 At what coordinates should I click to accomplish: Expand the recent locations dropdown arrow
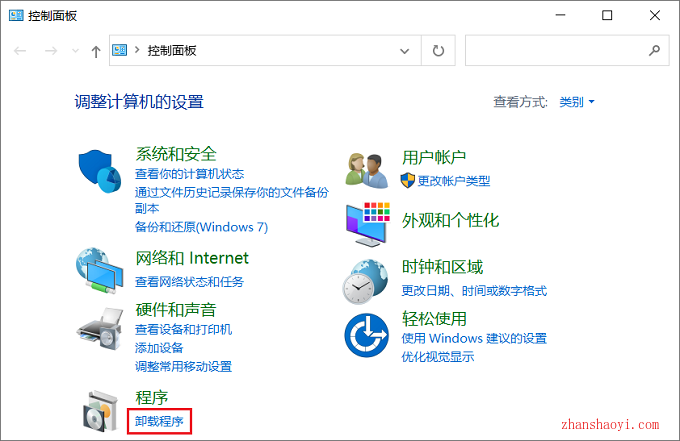pos(75,51)
